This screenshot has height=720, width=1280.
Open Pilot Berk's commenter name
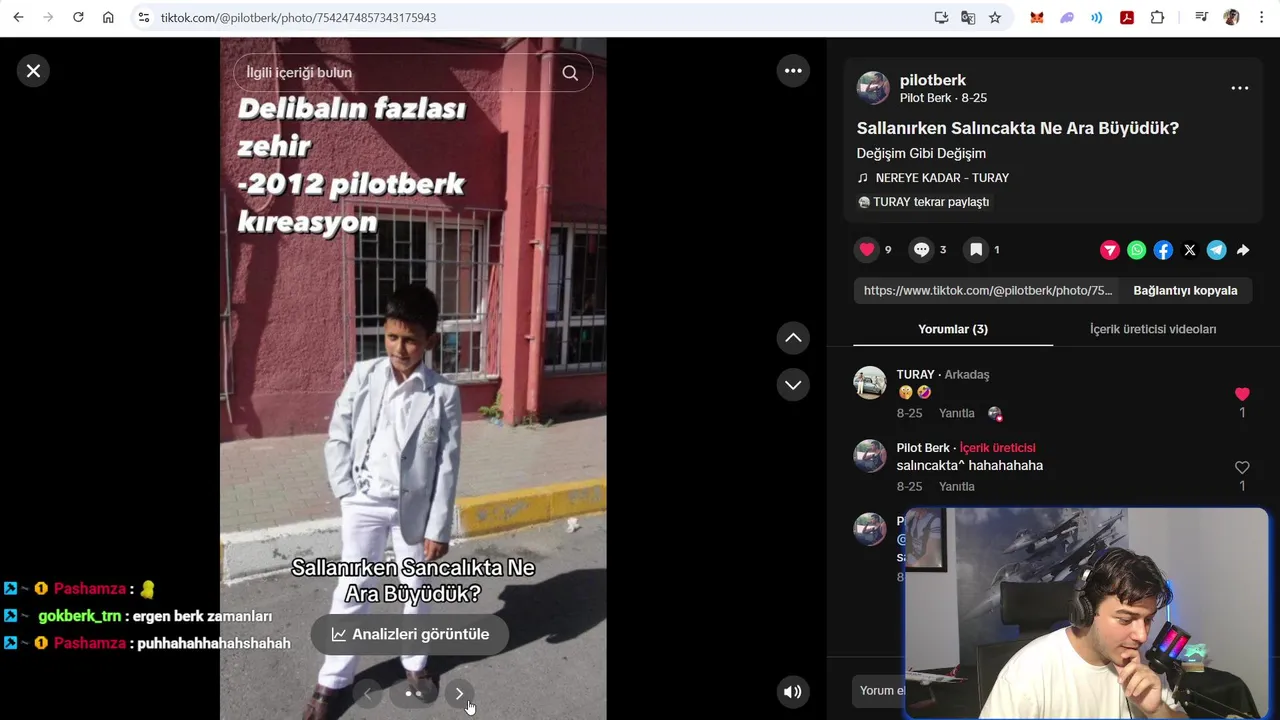click(x=923, y=448)
